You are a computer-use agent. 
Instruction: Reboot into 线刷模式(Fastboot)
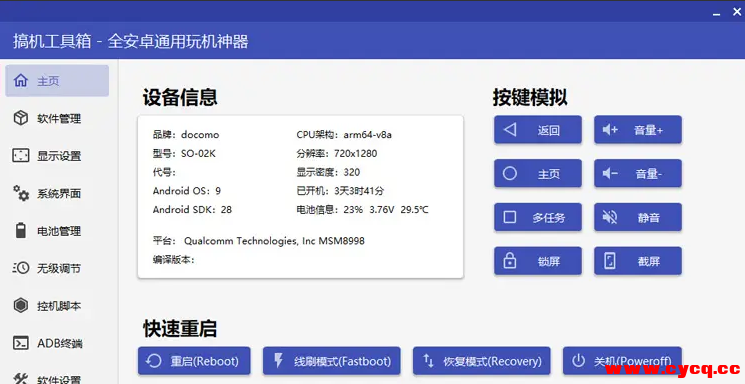332,361
